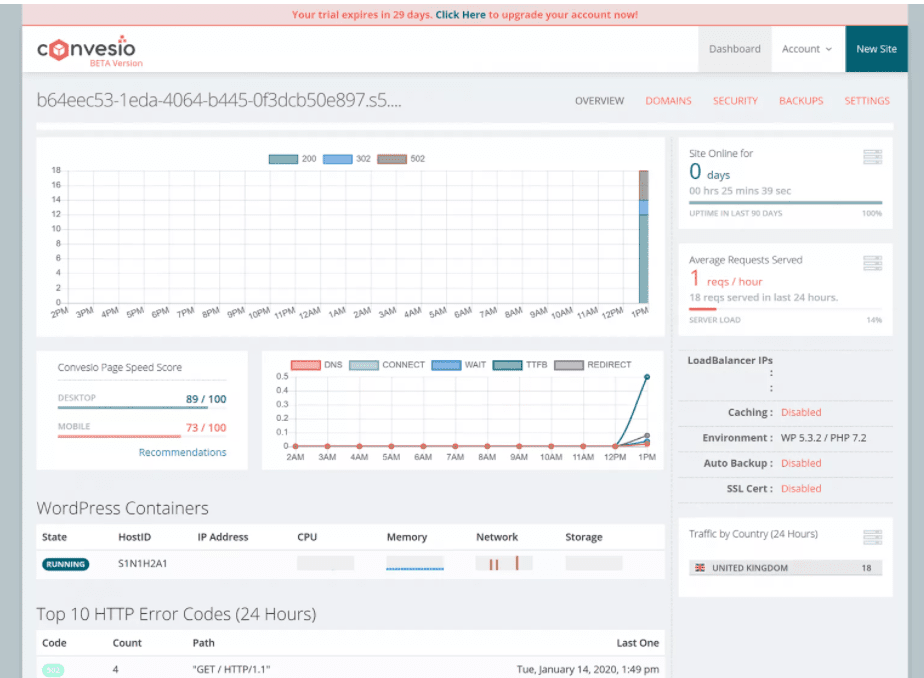Click the Storage sparkline for S1N1H2A1

coord(593,563)
